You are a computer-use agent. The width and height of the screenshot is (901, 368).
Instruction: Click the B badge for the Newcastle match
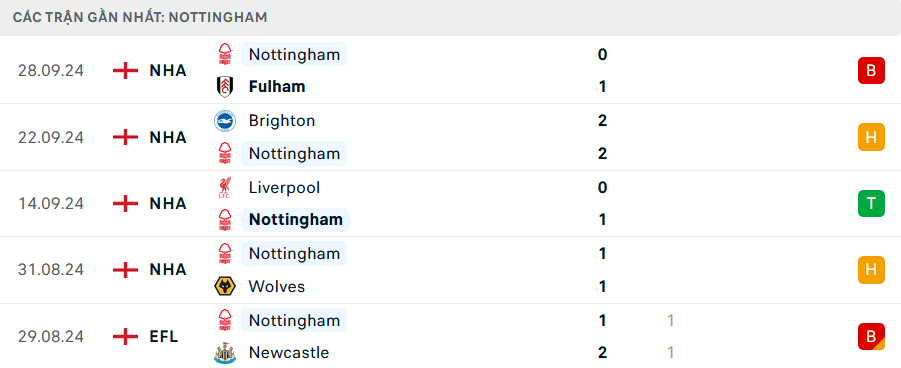click(x=871, y=336)
